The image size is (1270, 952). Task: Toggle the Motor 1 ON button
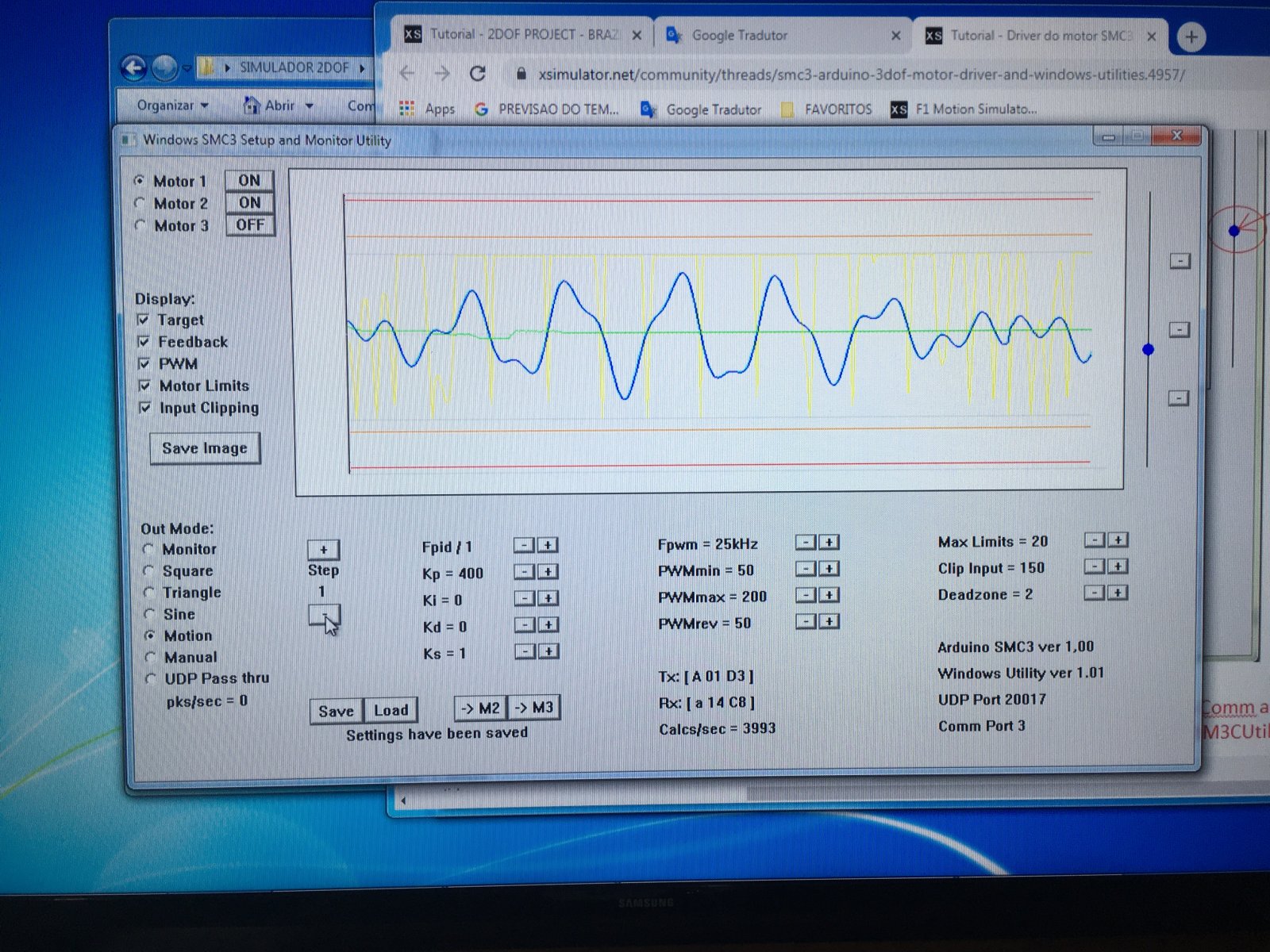click(x=249, y=181)
